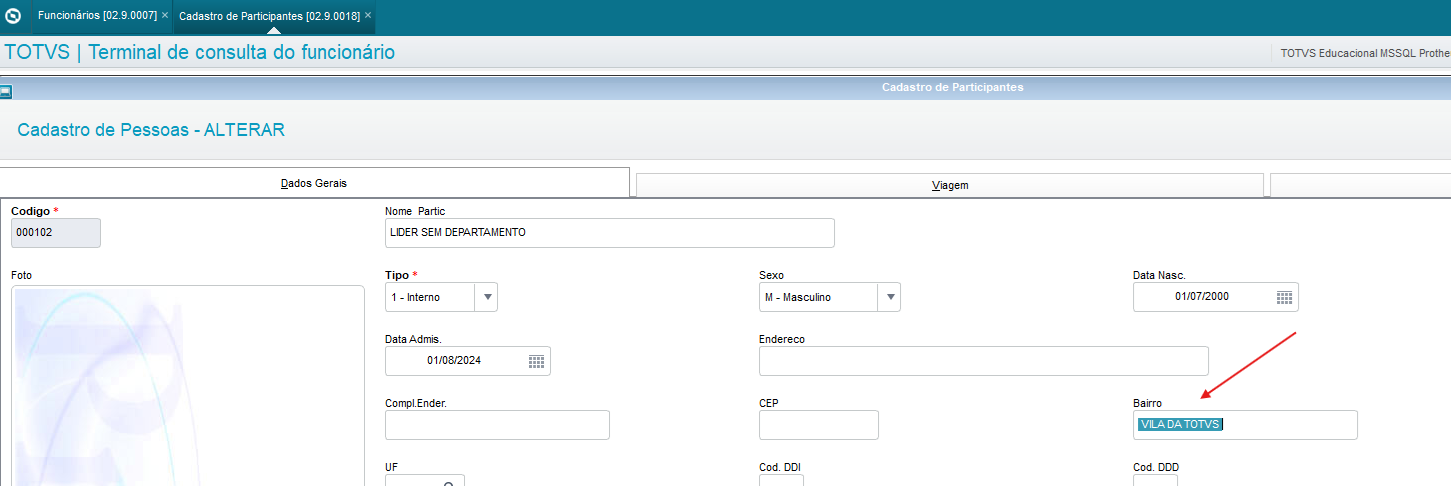Open the UF field search lookup
The width and height of the screenshot is (1451, 486).
(x=450, y=484)
